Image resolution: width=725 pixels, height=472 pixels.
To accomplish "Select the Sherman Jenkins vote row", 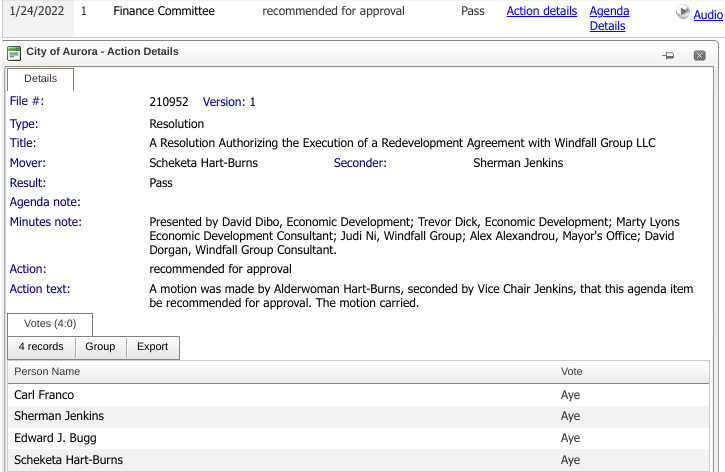I will point(358,417).
